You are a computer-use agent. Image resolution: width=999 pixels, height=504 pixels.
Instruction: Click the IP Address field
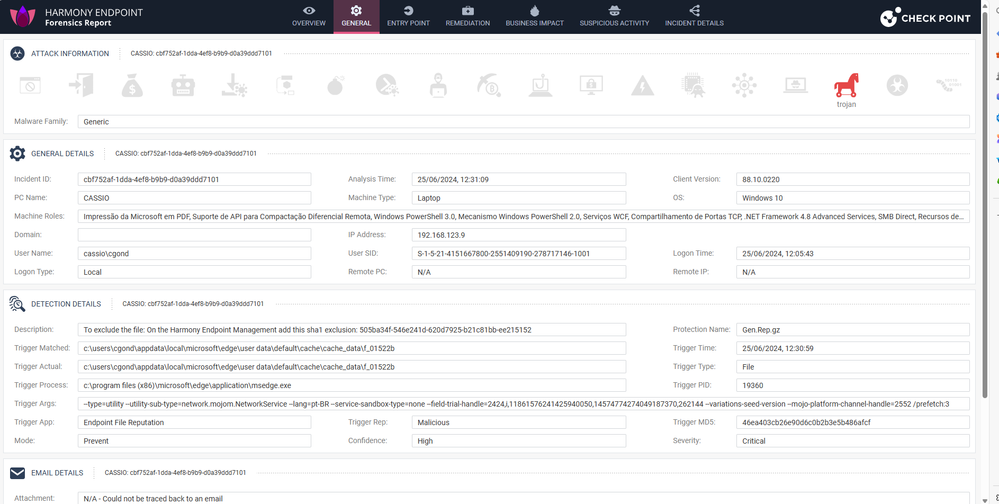(518, 235)
